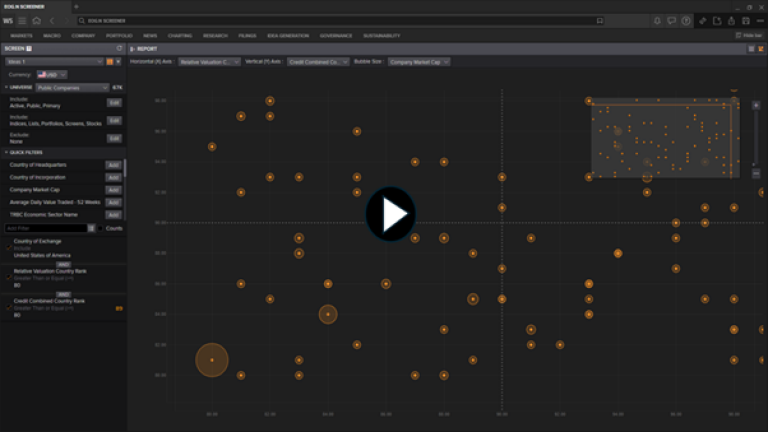Switch to the Portfolio menu tab
This screenshot has height=432, width=768.
click(x=119, y=35)
